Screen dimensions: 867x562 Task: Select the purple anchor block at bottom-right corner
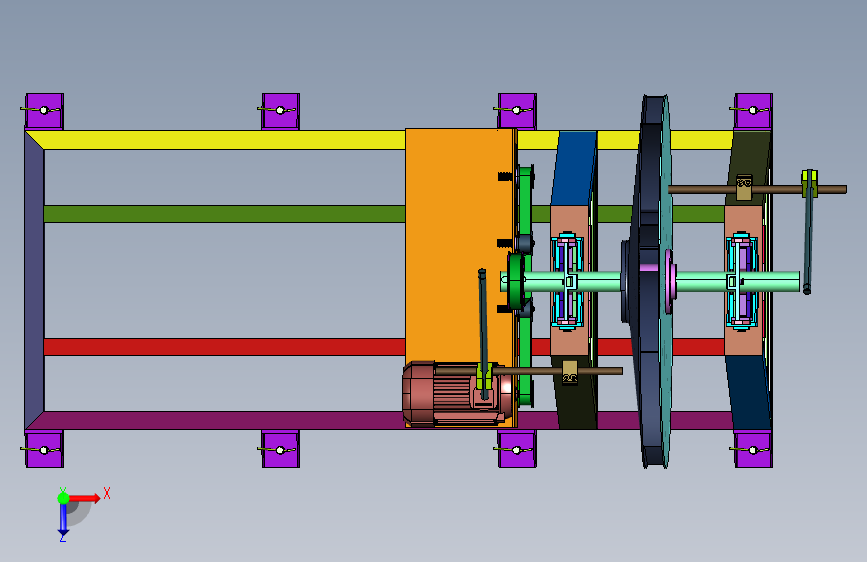753,449
